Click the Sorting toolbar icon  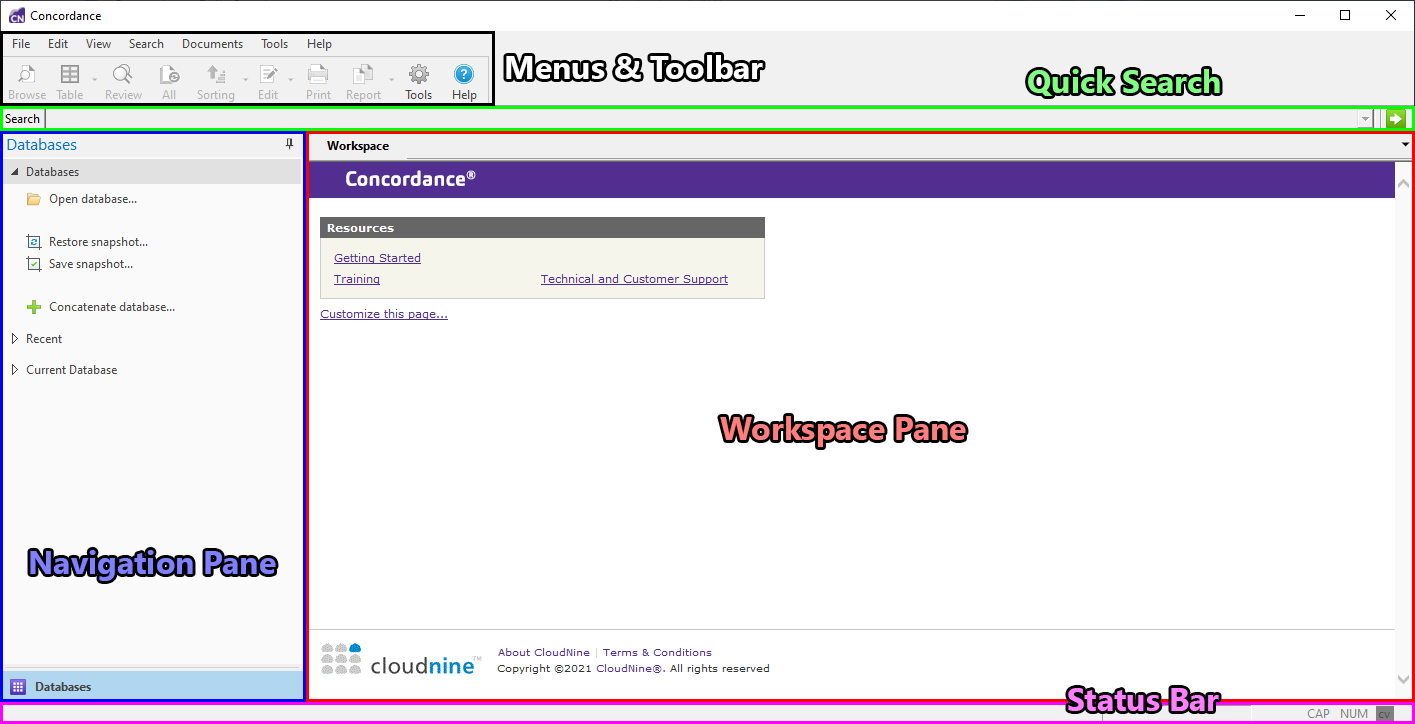pyautogui.click(x=215, y=74)
